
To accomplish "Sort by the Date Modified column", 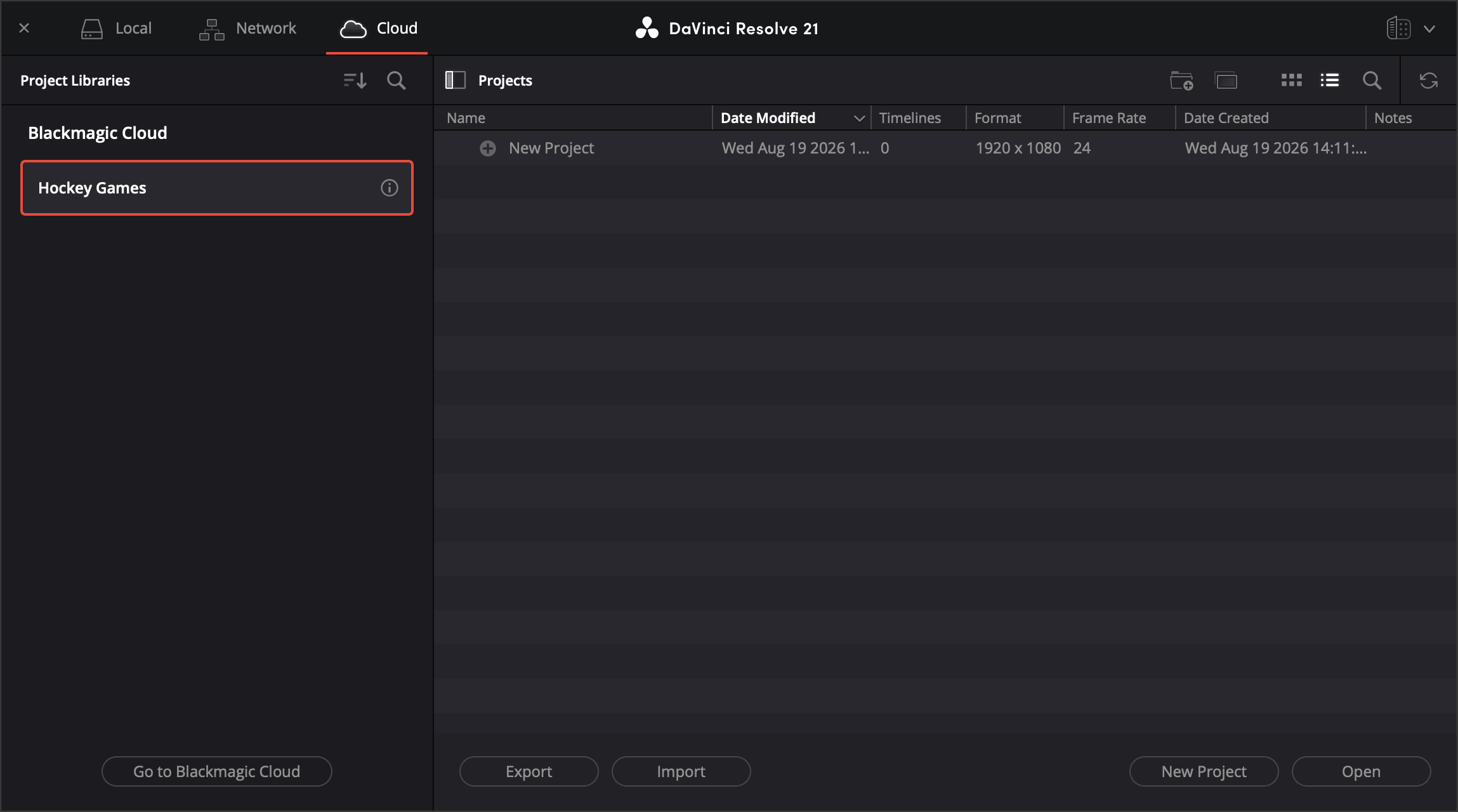I will coord(792,118).
